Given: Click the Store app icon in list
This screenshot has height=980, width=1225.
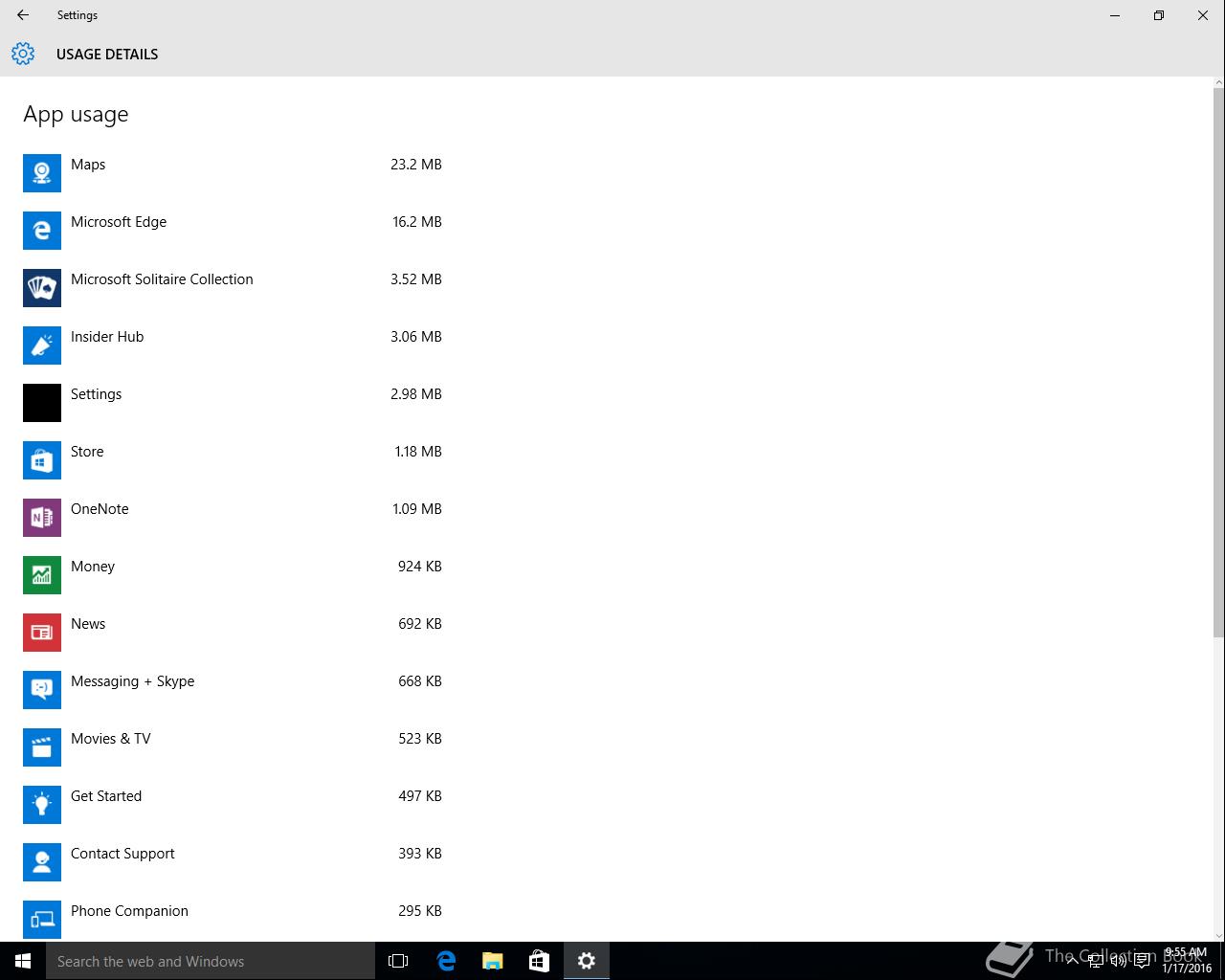Looking at the screenshot, I should tap(42, 460).
